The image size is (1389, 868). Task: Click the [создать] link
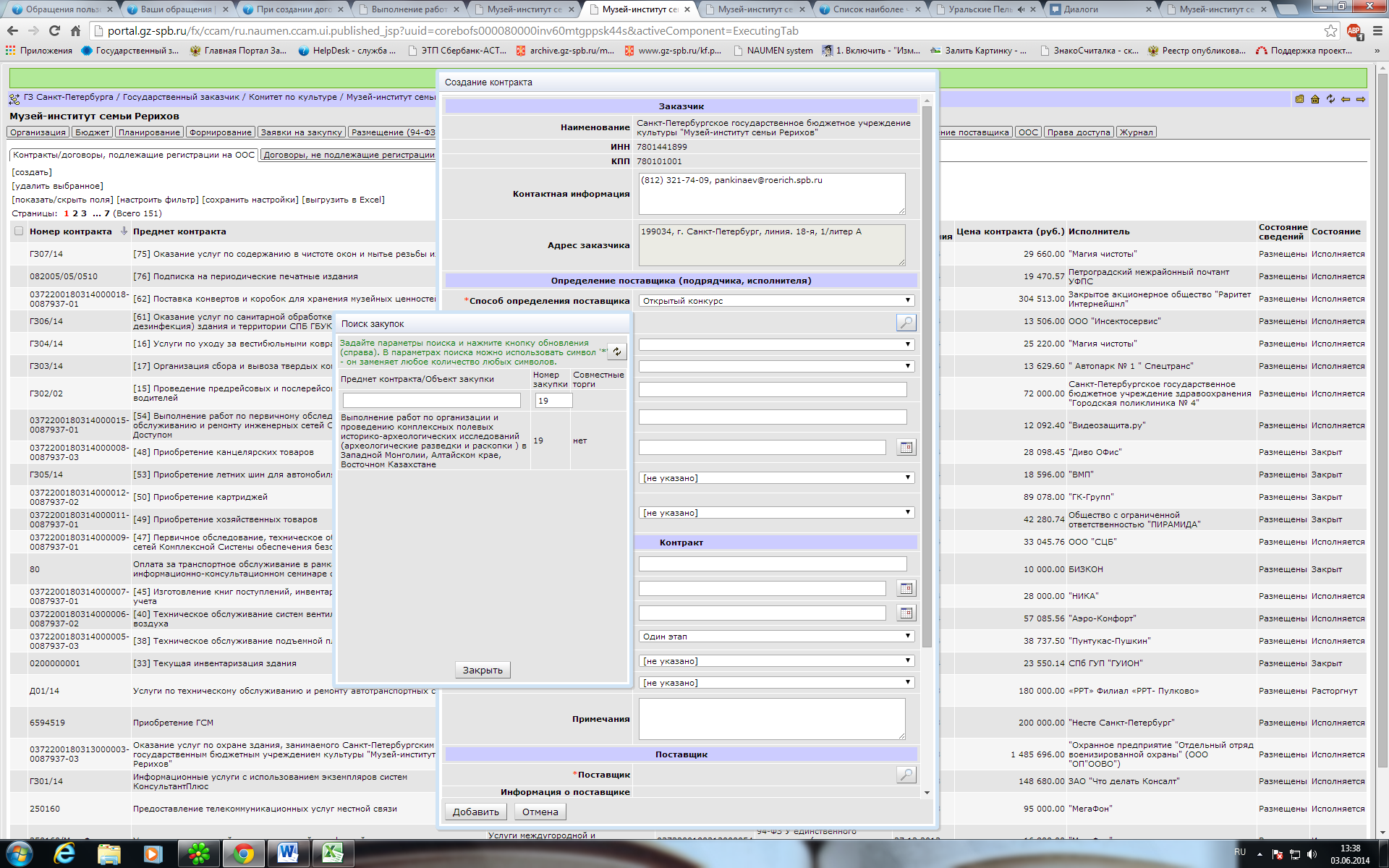[32, 172]
